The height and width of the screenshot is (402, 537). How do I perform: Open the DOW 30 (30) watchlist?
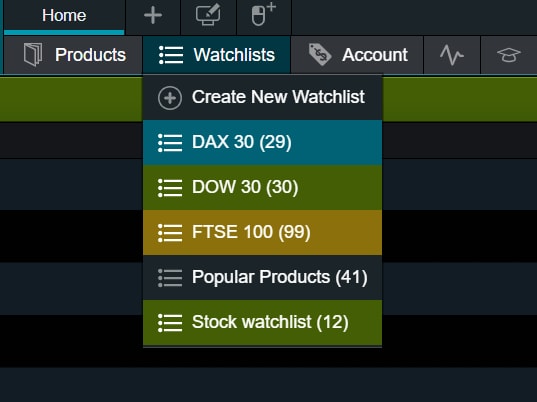tap(262, 187)
